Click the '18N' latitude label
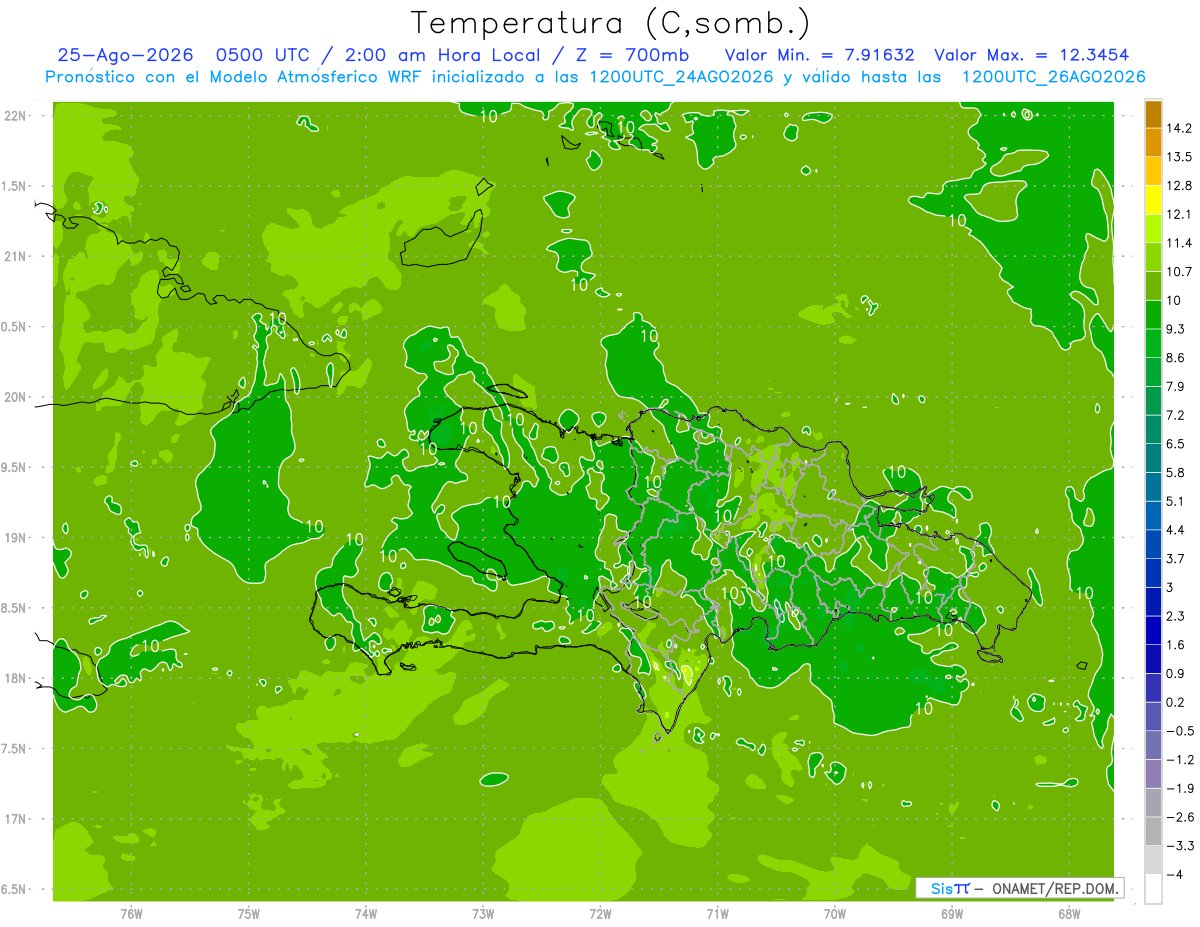This screenshot has height=927, width=1200. [14, 679]
